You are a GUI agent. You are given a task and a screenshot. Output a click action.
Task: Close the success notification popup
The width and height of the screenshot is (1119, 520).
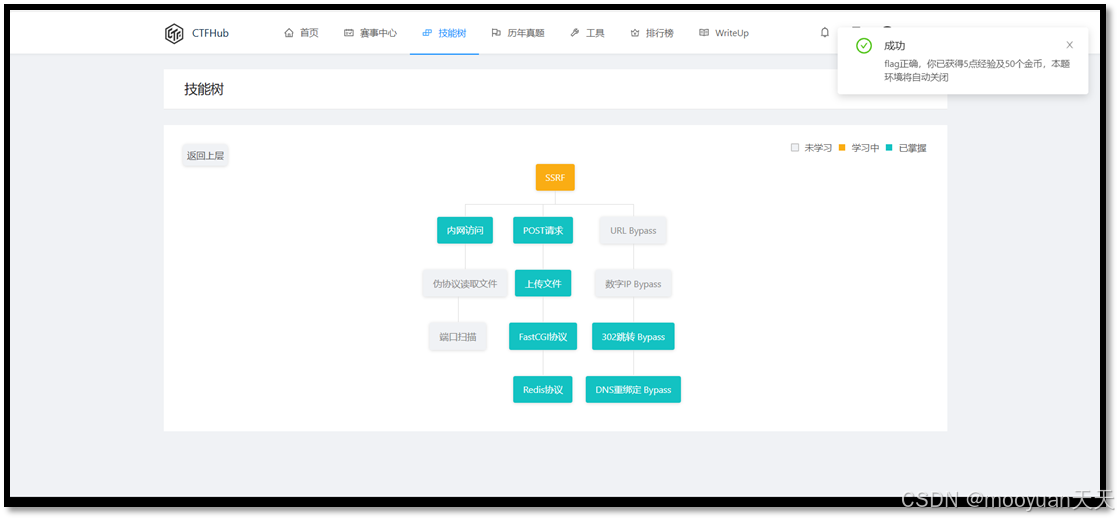pos(1069,45)
